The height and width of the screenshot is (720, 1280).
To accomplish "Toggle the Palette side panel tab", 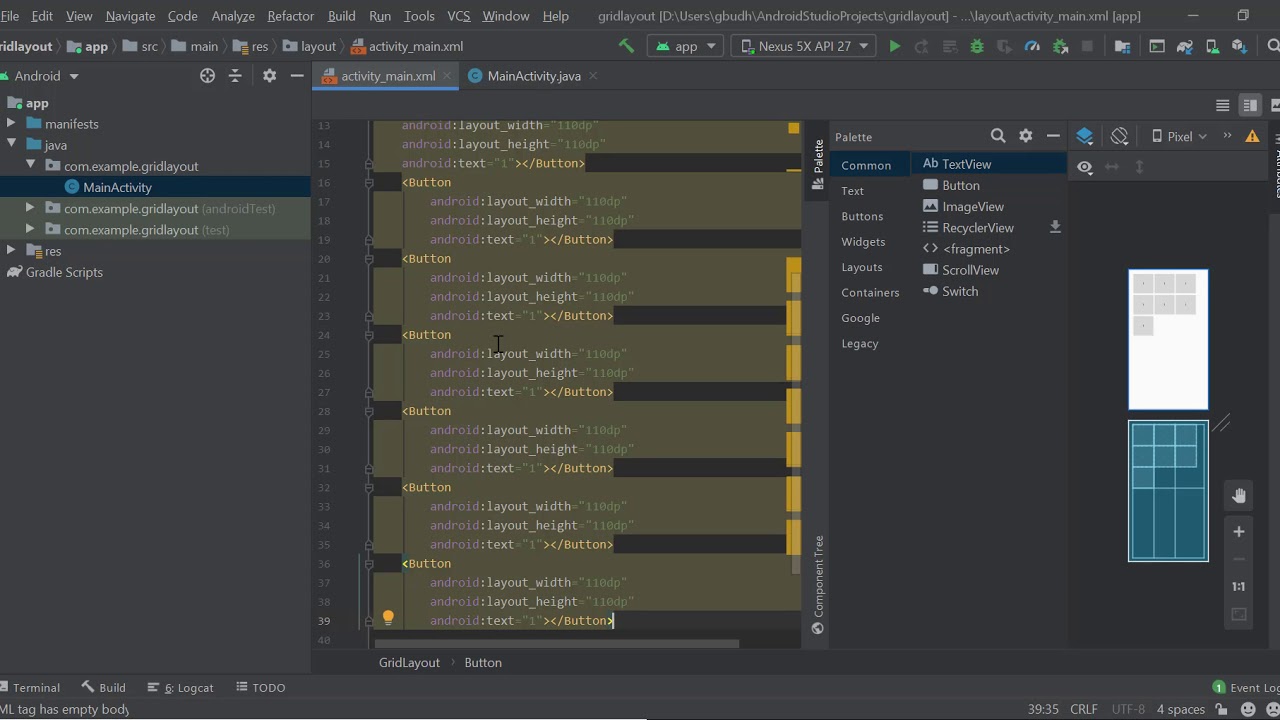I will (x=818, y=164).
